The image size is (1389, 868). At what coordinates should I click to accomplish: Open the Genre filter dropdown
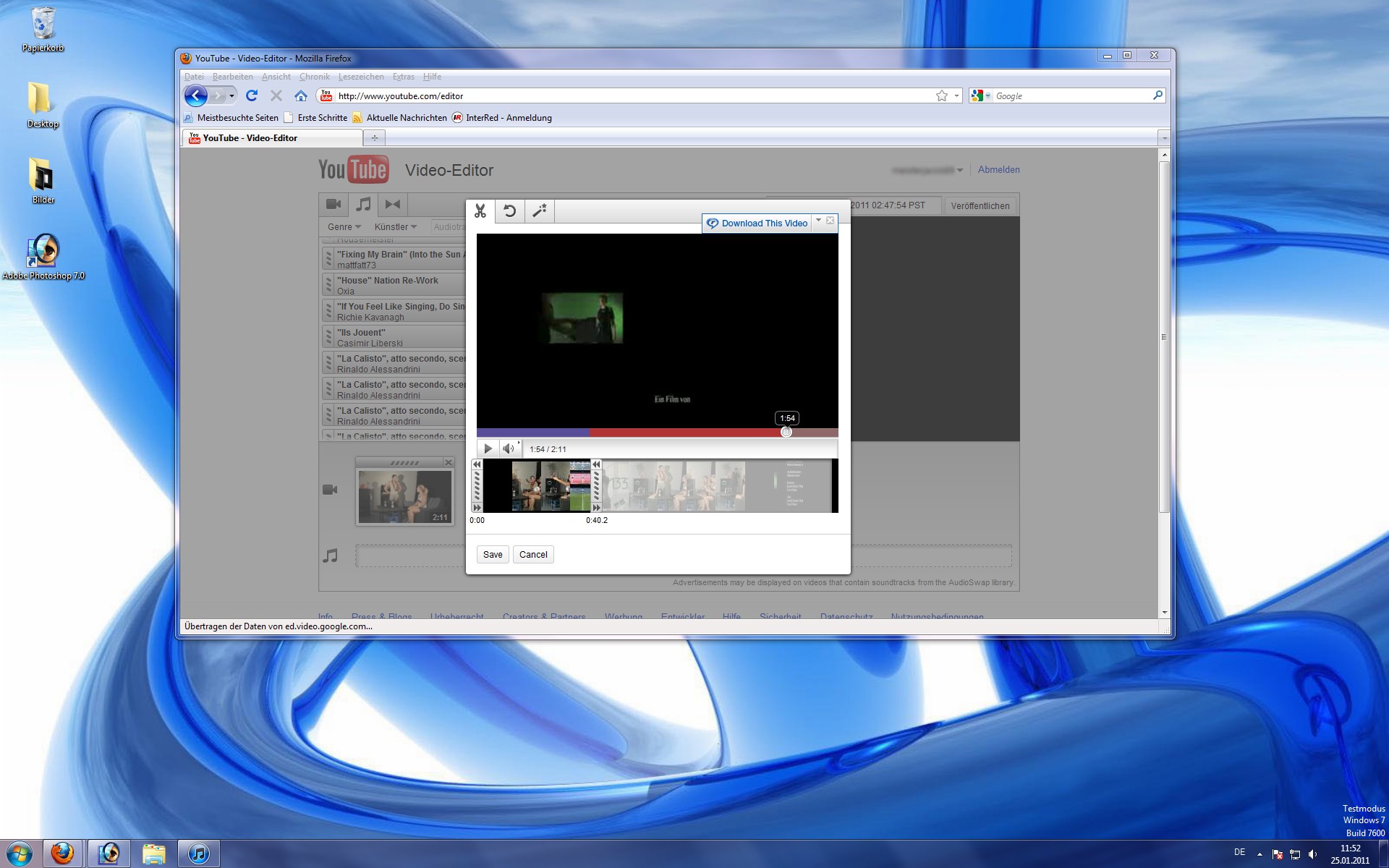pyautogui.click(x=344, y=227)
